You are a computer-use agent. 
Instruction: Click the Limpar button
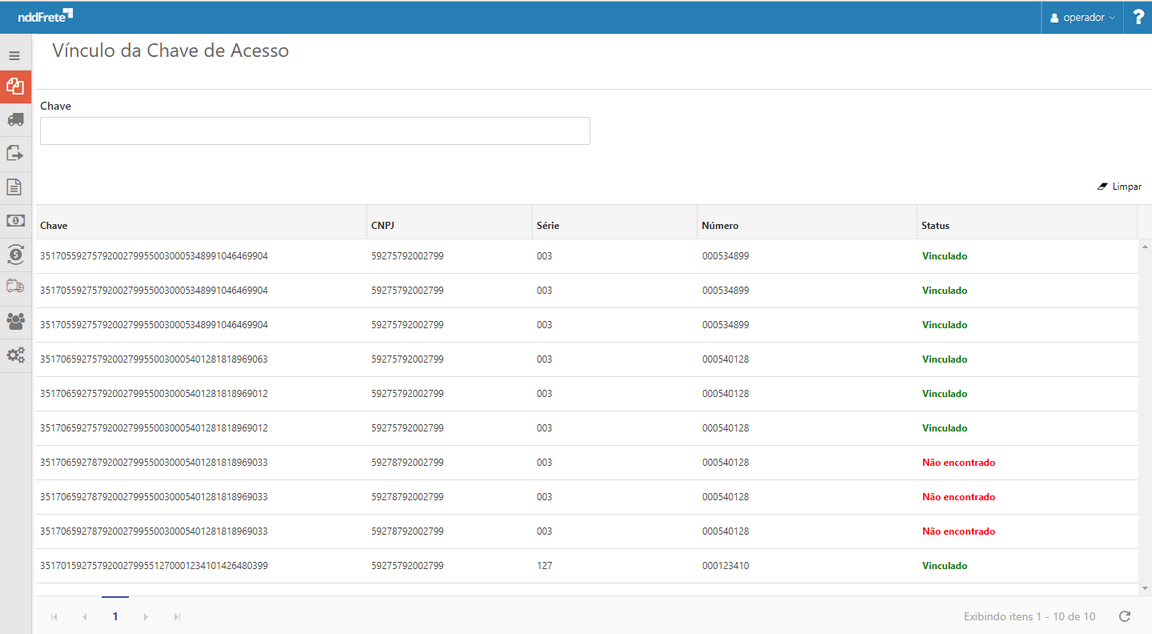point(1119,187)
